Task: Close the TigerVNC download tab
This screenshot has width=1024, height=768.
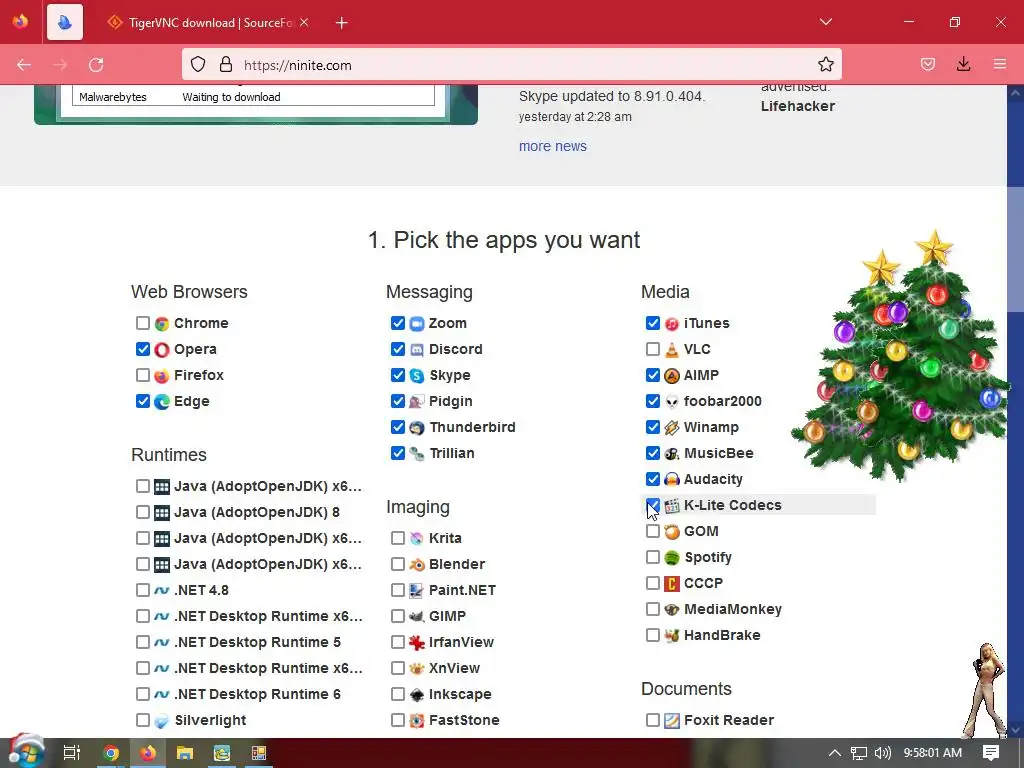Action: click(x=304, y=22)
